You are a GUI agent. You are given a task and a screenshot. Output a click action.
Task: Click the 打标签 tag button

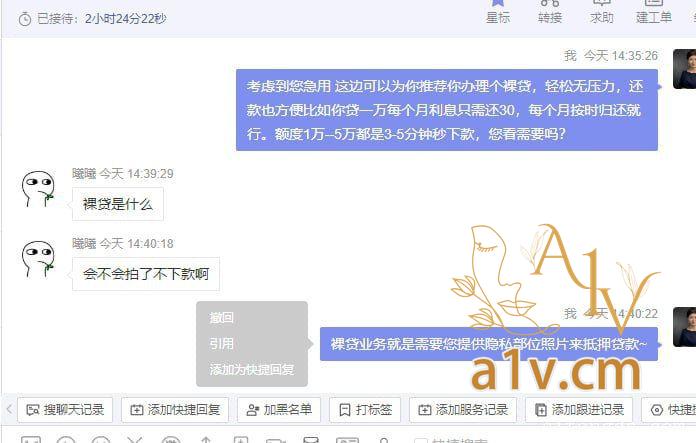click(x=365, y=410)
